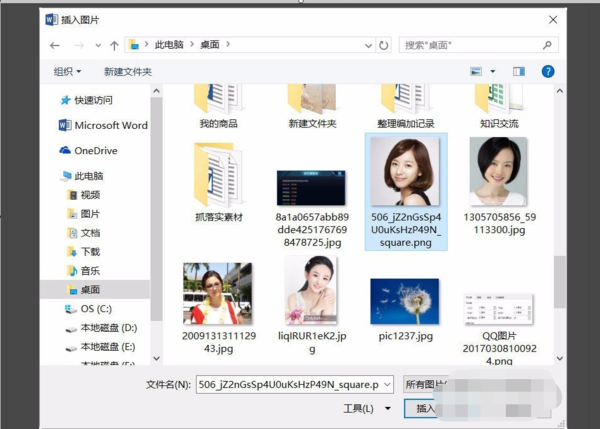The image size is (600, 429).
Task: Click 新建文件夹 button
Action: point(128,72)
